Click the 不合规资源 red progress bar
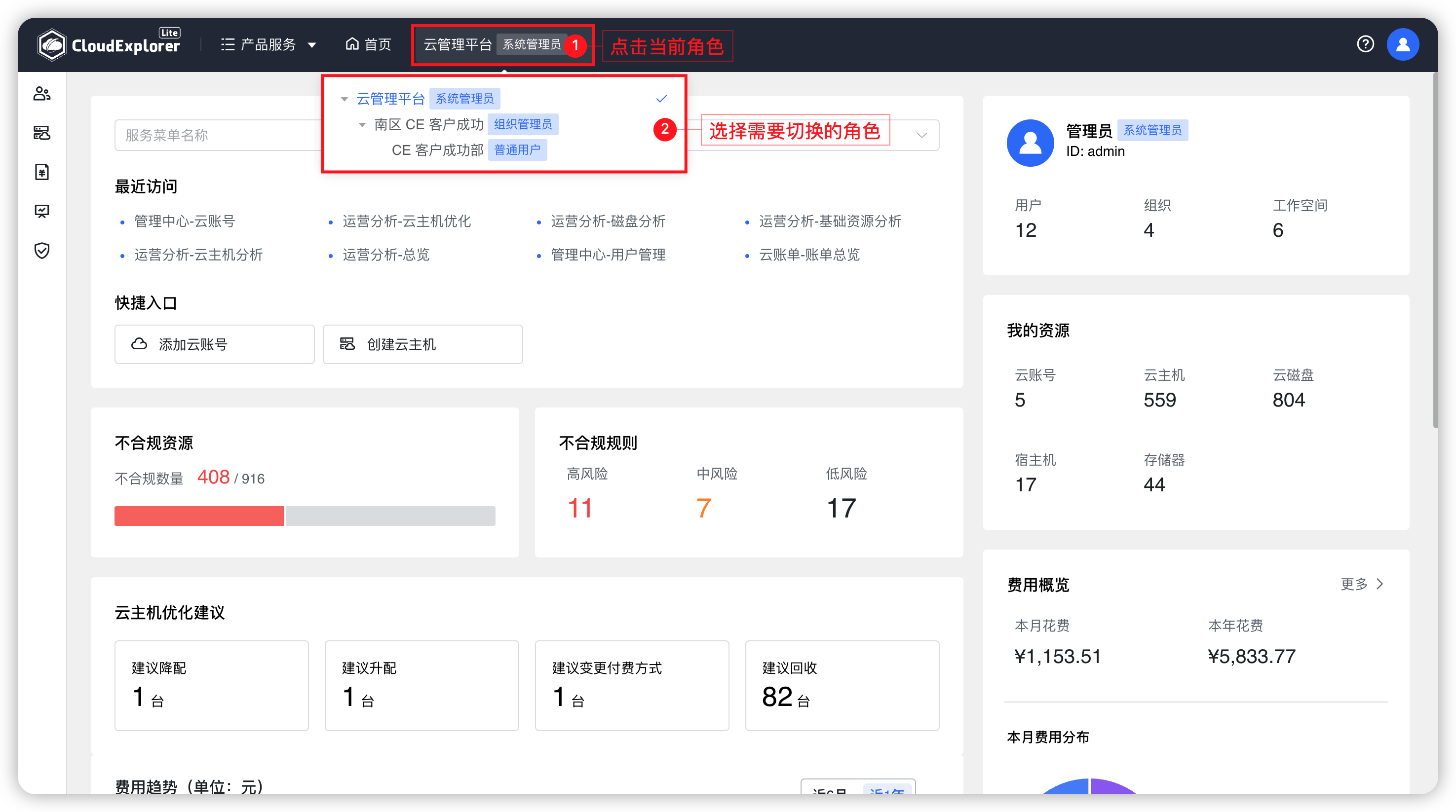 point(199,516)
